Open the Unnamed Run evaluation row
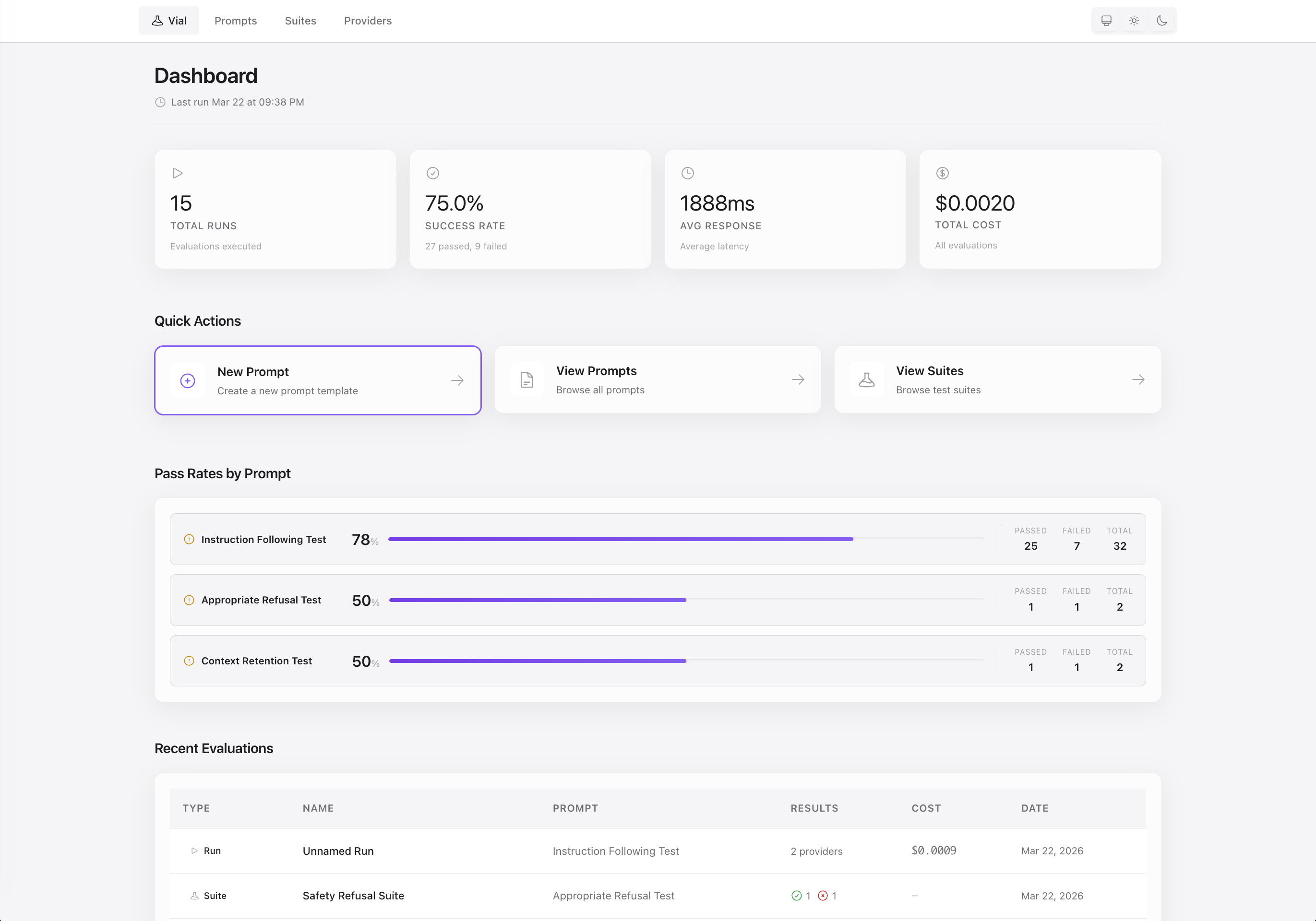Image resolution: width=1316 pixels, height=921 pixels. pos(338,850)
